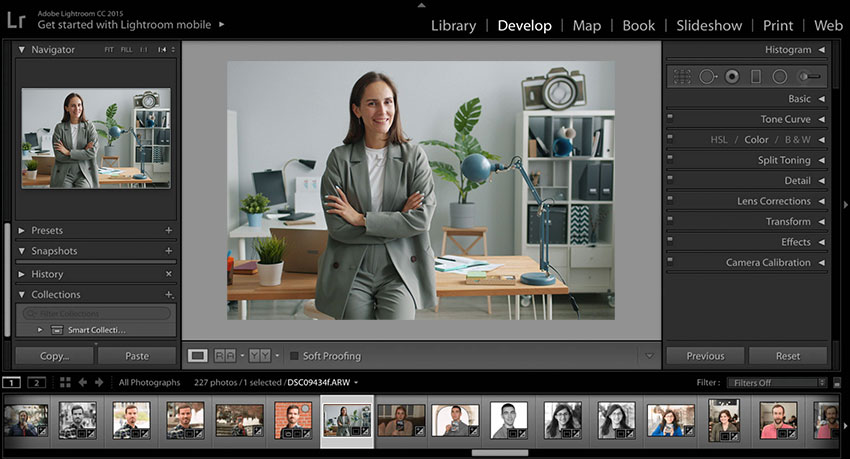Select the Crop Overlay tool
The image size is (850, 459).
tap(682, 76)
